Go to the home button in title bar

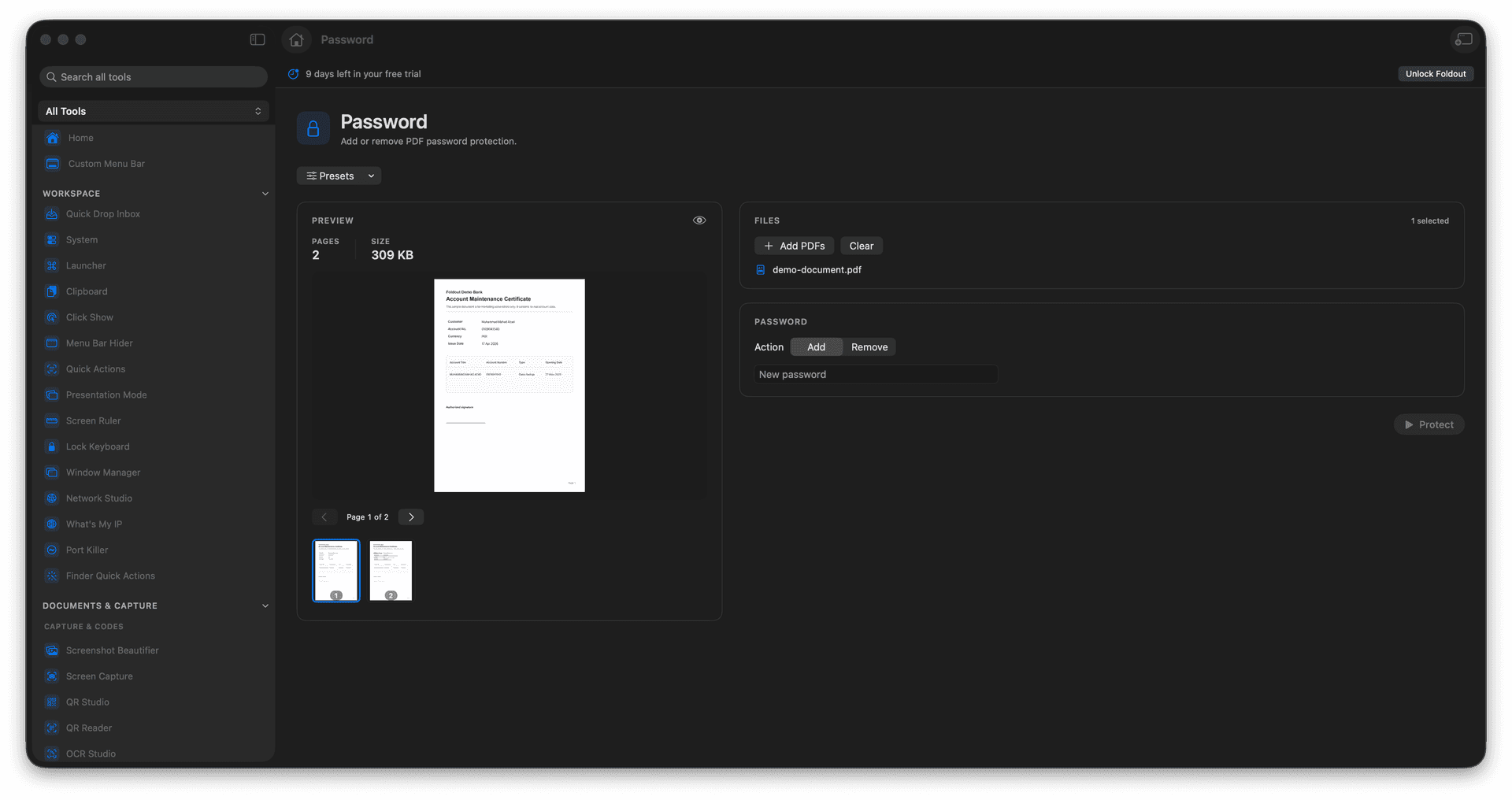click(296, 39)
